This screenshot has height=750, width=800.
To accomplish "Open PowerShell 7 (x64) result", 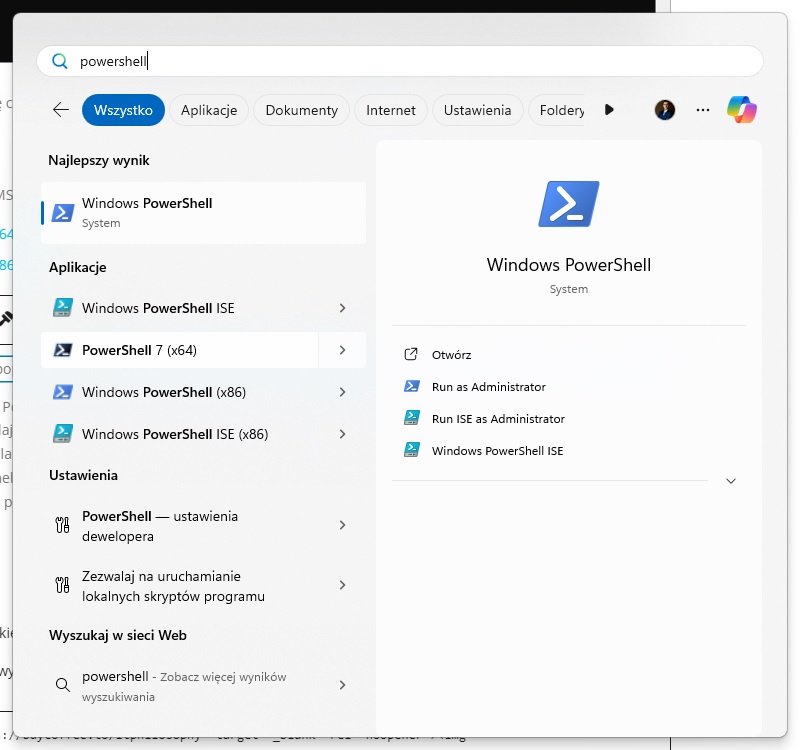I will tap(180, 350).
